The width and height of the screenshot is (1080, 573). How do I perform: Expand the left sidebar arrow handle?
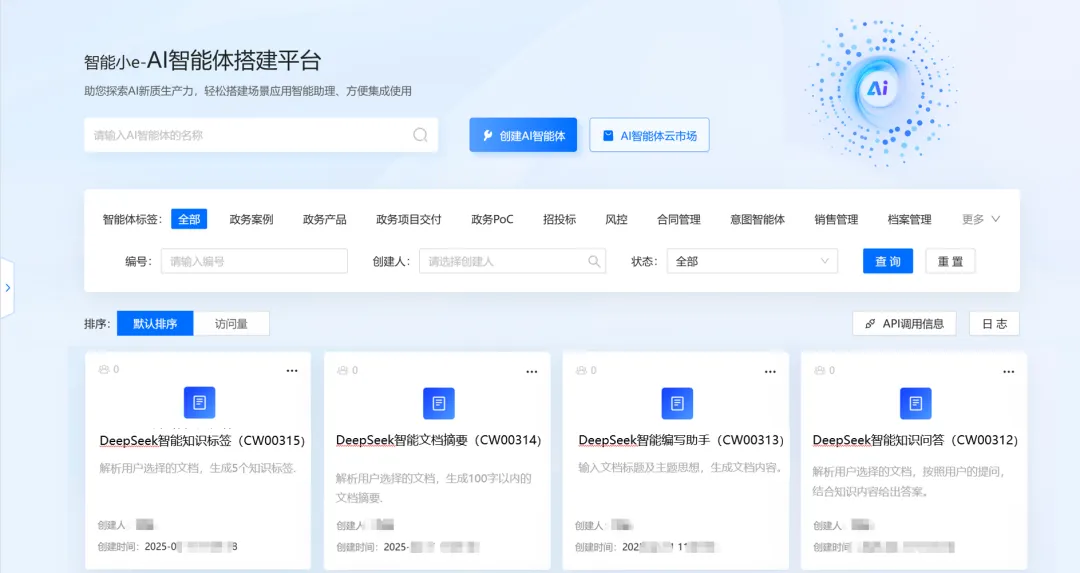pos(7,288)
